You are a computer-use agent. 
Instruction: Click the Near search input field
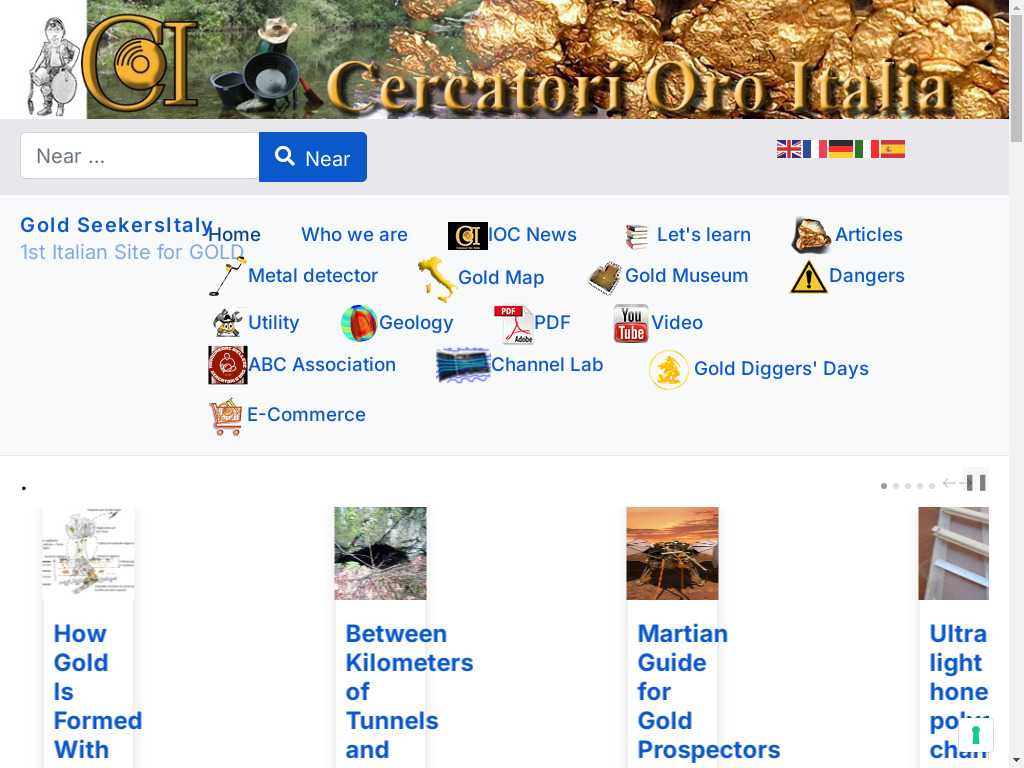140,155
